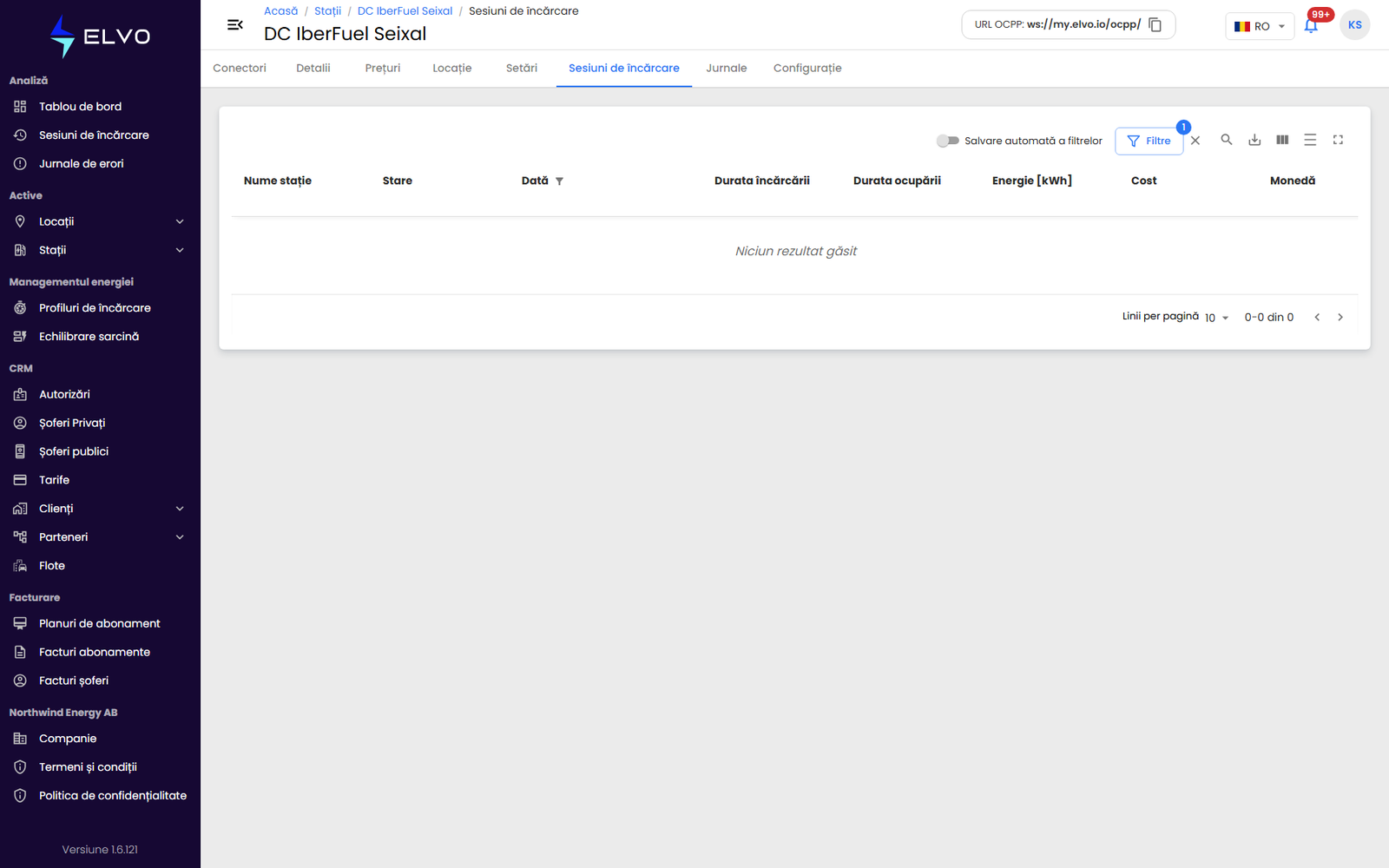
Task: Click the Dată column sort arrow
Action: (559, 181)
